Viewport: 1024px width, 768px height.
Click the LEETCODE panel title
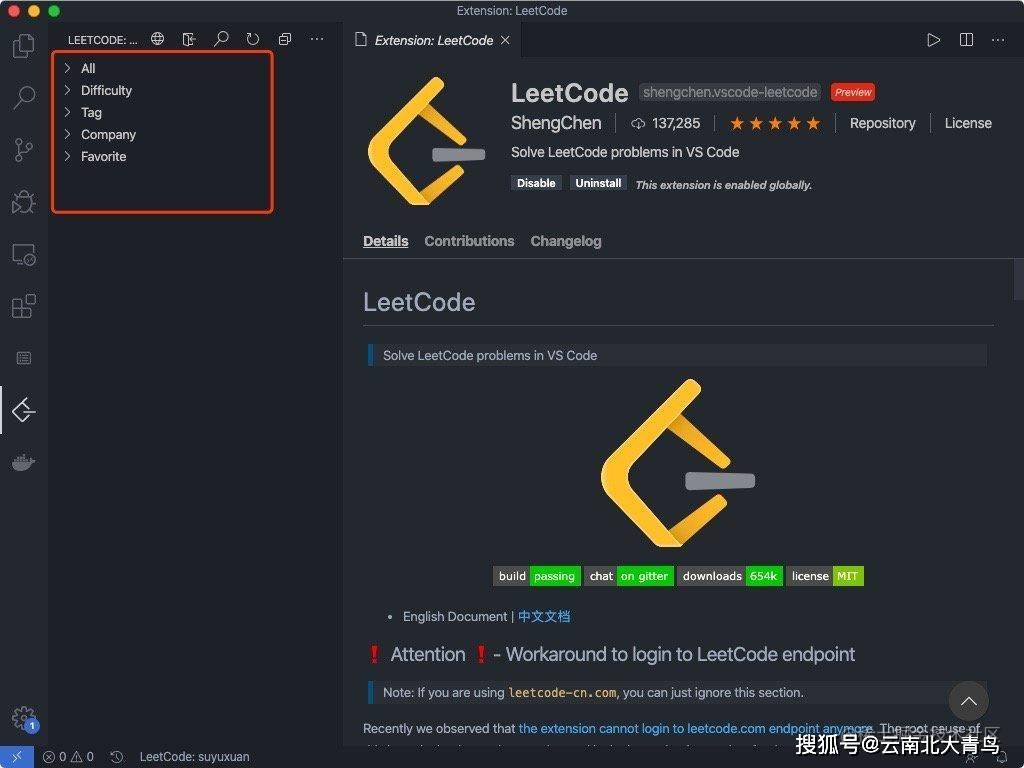[x=103, y=40]
